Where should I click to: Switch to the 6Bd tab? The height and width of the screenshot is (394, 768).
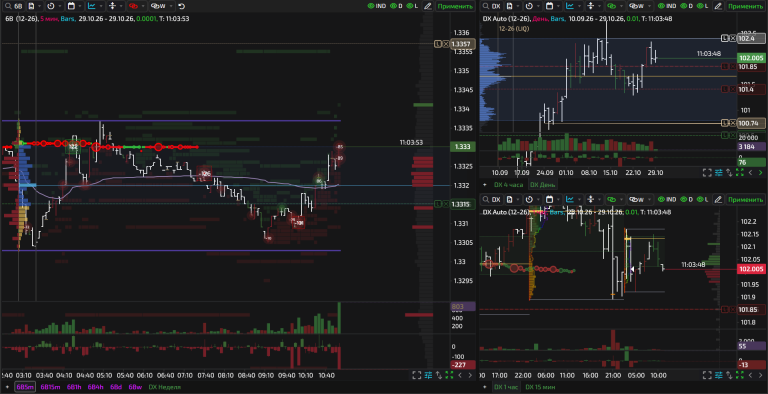tap(116, 387)
